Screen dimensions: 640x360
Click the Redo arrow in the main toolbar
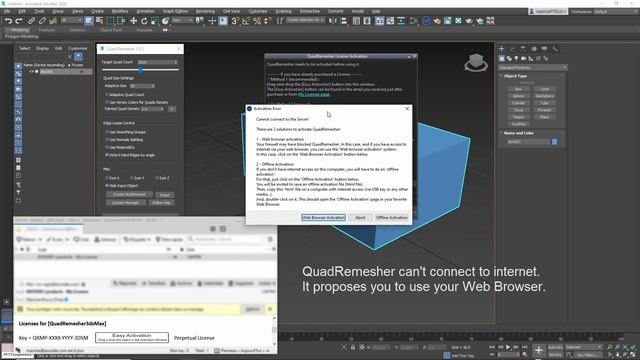(x=19, y=21)
